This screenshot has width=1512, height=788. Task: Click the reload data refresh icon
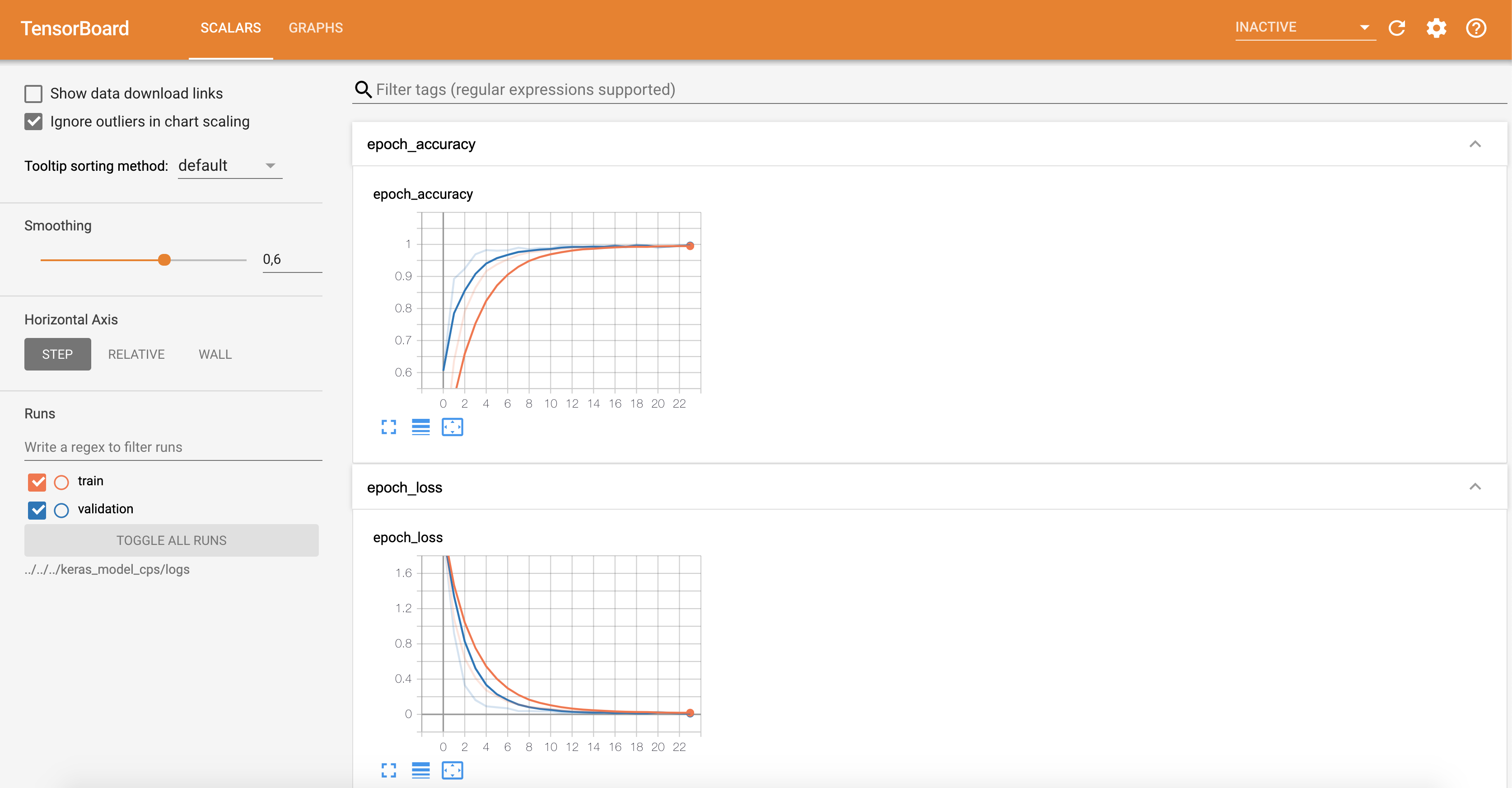coord(1396,28)
